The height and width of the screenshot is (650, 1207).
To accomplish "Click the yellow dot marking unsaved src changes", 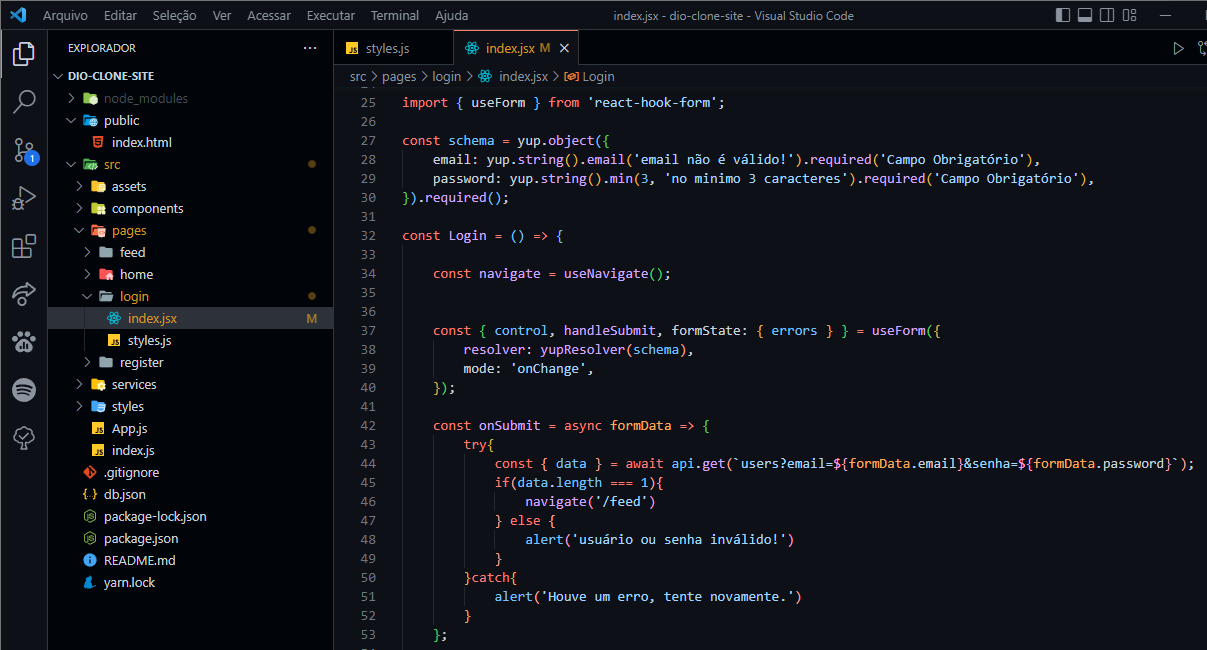I will 311,164.
